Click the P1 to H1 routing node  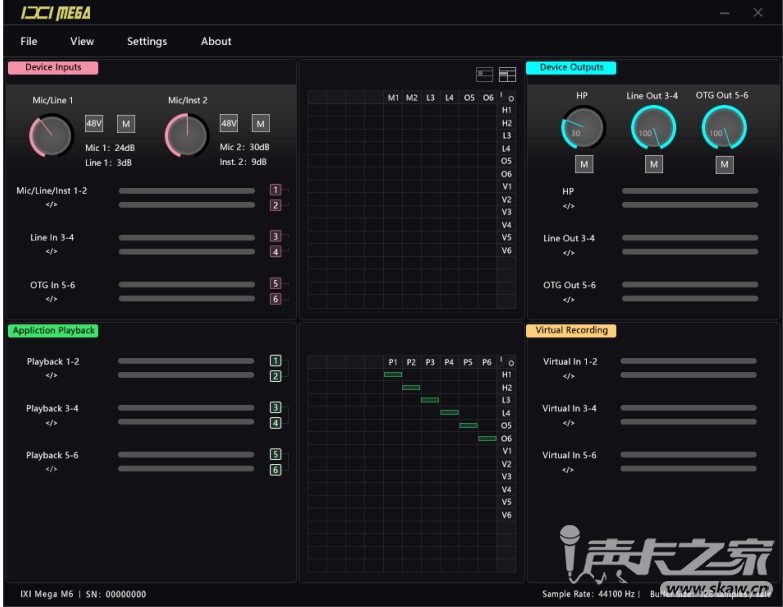coord(393,374)
